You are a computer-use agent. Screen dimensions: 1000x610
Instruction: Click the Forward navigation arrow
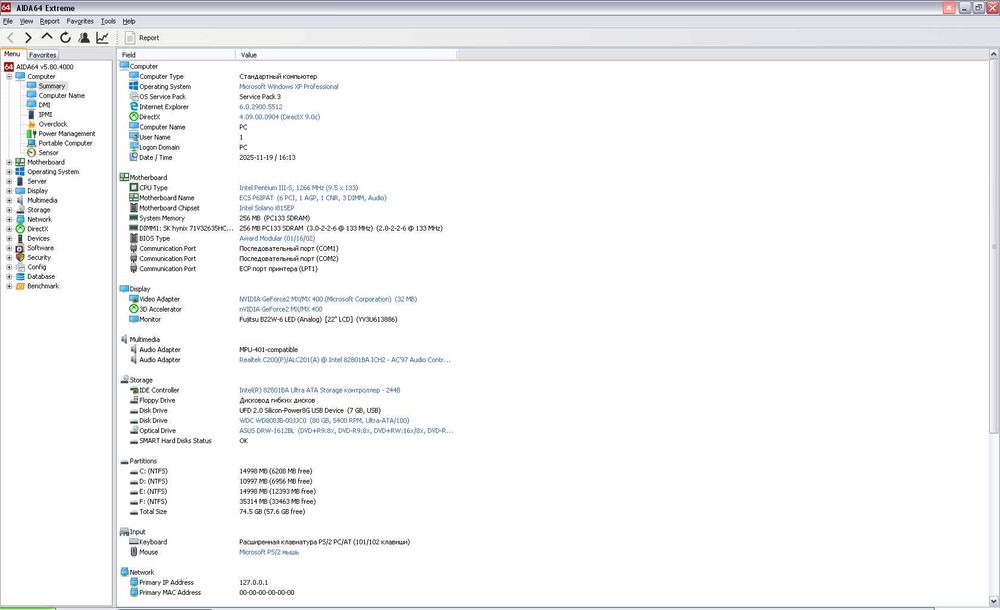coord(28,38)
